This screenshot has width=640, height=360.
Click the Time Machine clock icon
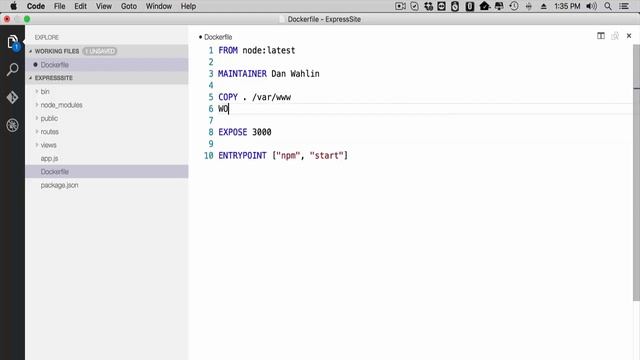pos(514,6)
